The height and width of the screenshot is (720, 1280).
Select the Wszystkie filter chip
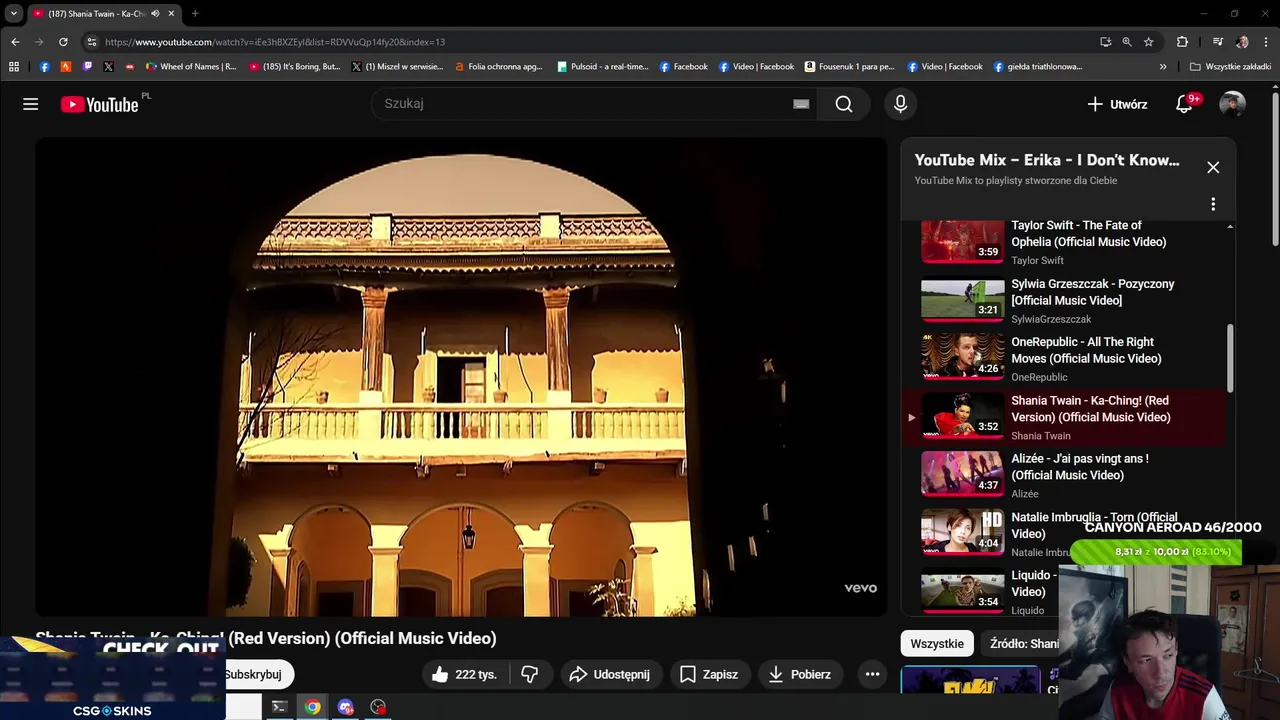click(937, 643)
